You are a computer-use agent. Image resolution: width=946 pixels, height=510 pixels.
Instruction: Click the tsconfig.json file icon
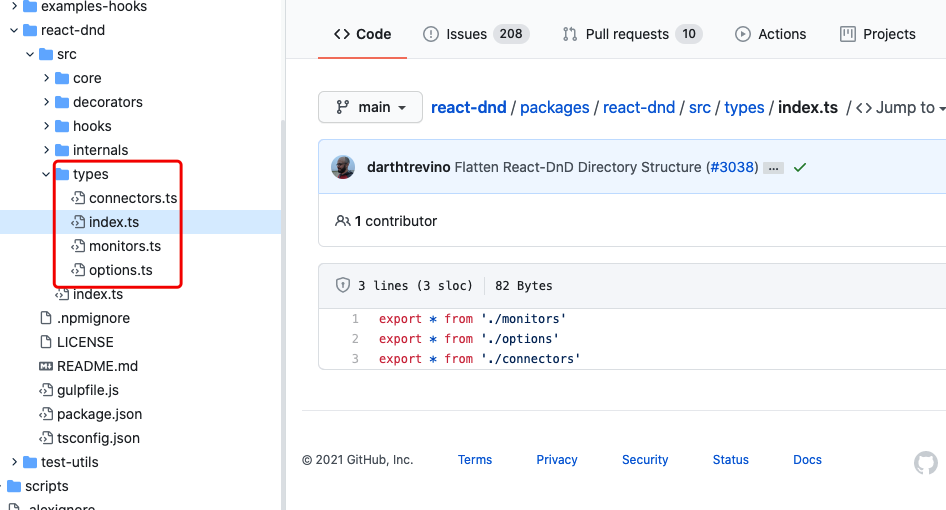coord(46,438)
